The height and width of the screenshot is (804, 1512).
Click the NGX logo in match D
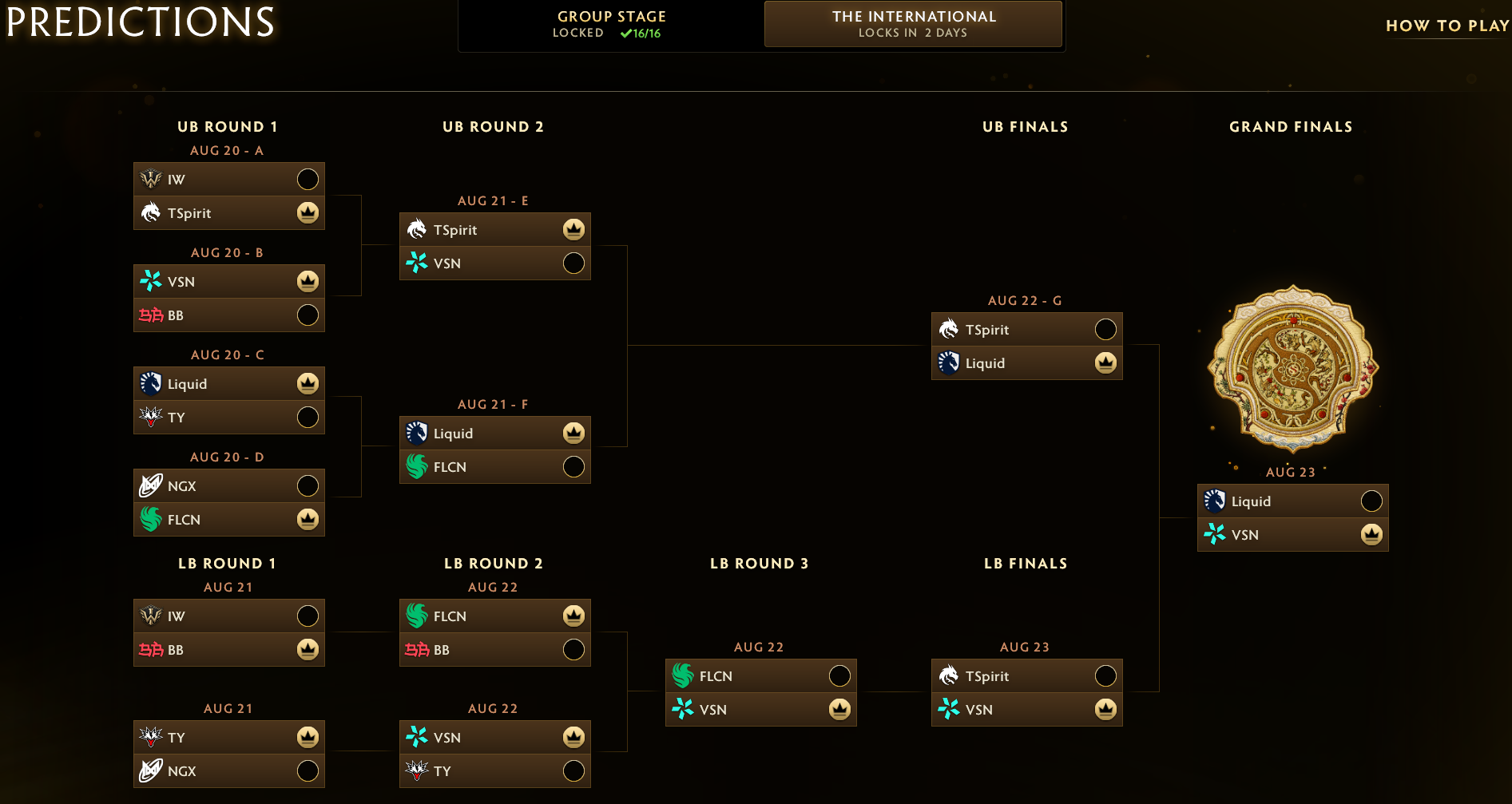[151, 485]
